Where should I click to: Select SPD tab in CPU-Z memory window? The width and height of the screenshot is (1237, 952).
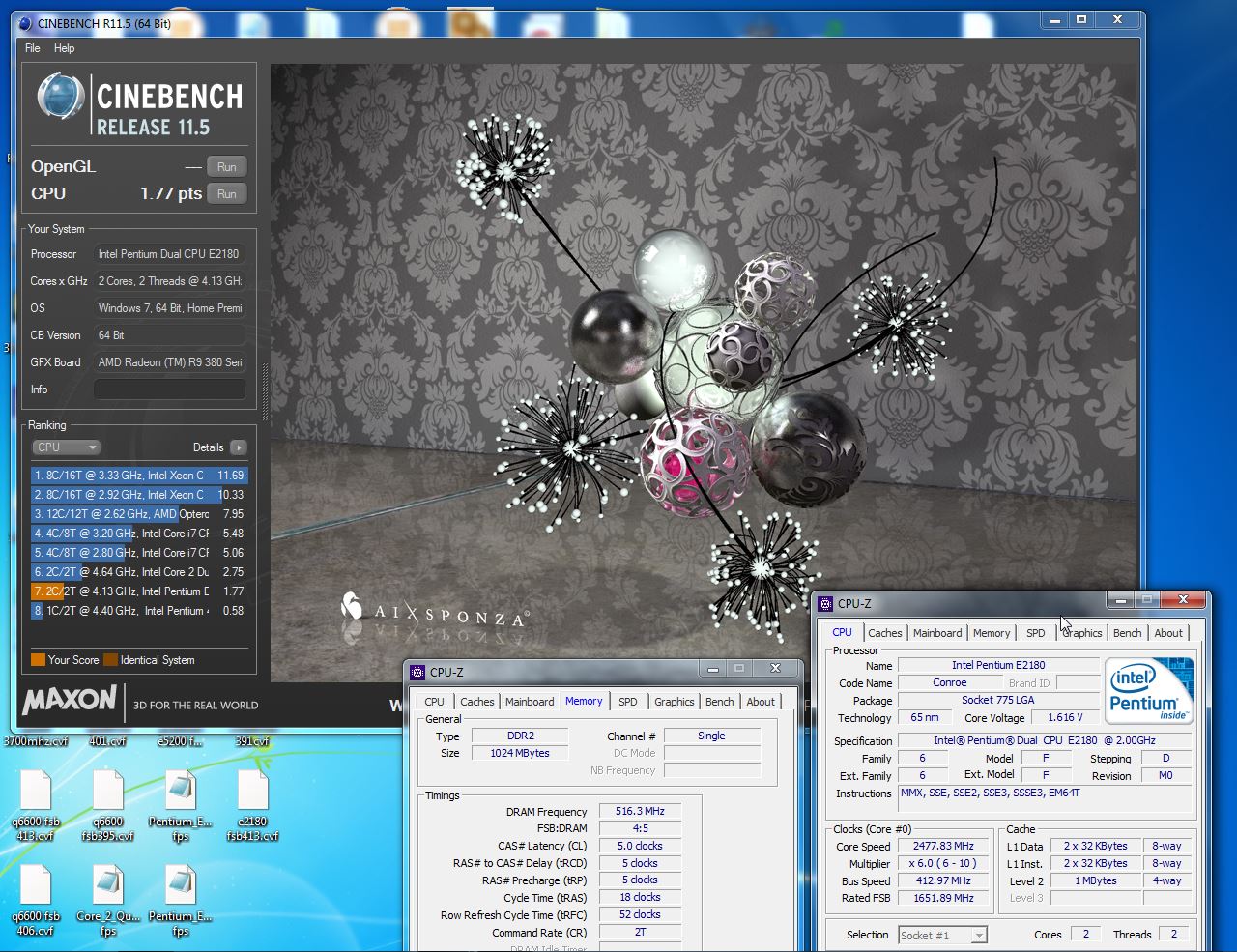pyautogui.click(x=628, y=702)
